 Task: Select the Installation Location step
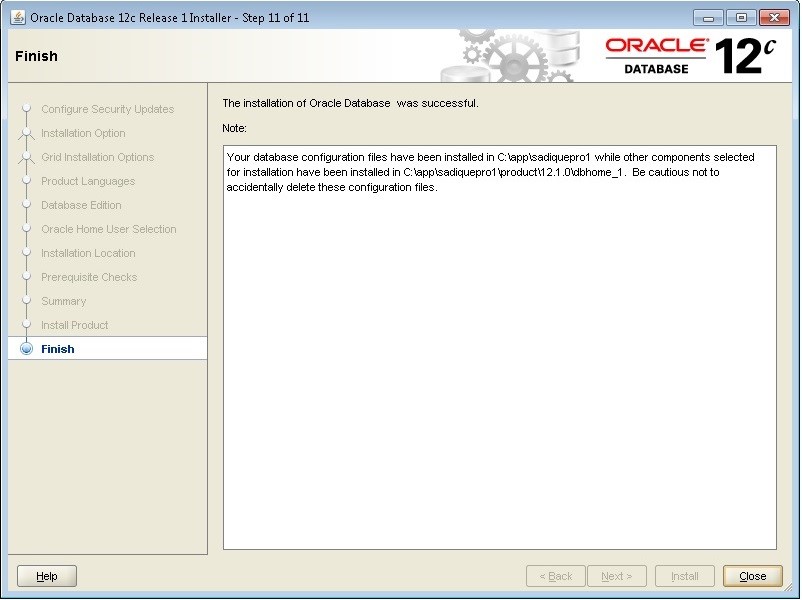coord(88,253)
